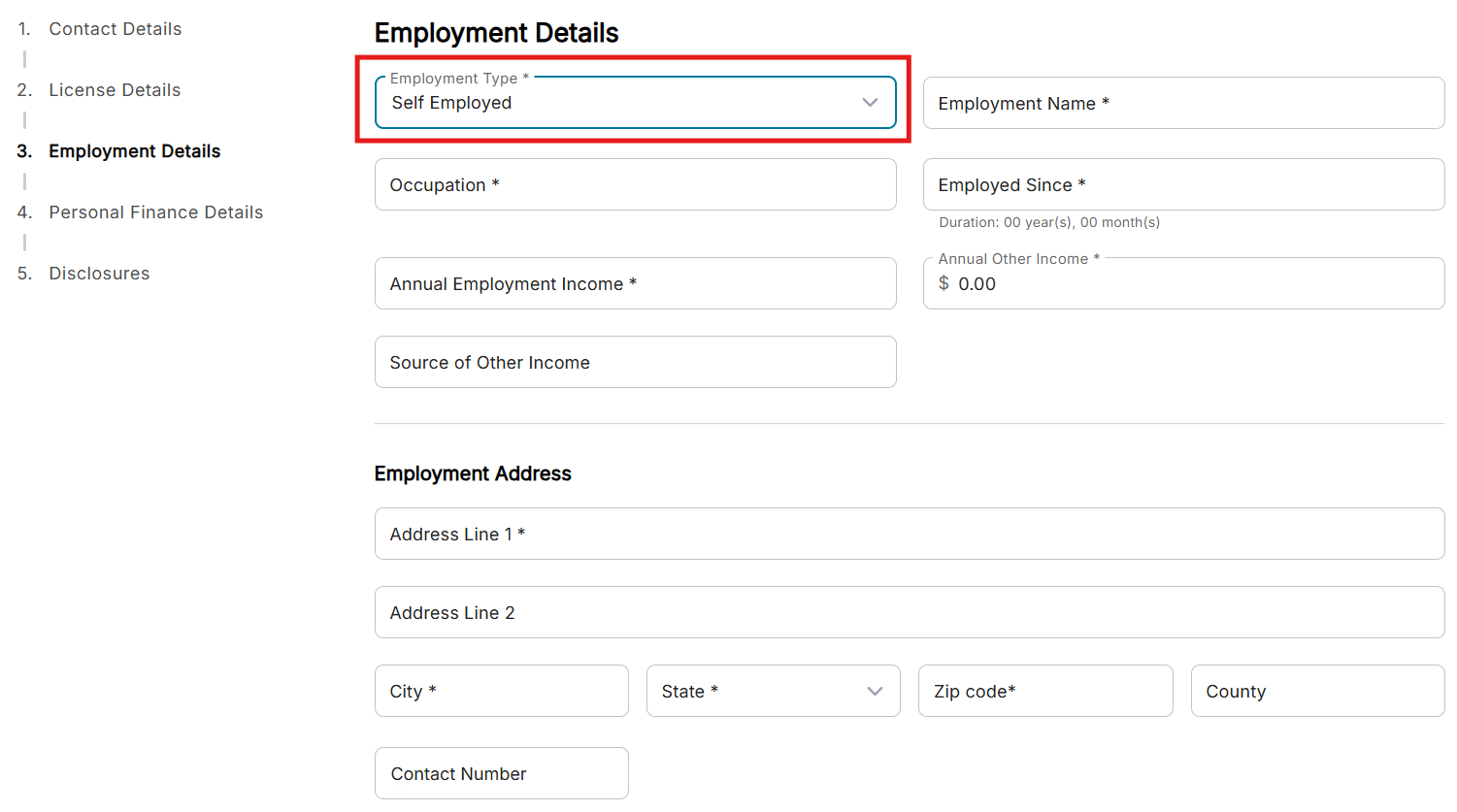Click Address Line 1 input

pos(909,534)
